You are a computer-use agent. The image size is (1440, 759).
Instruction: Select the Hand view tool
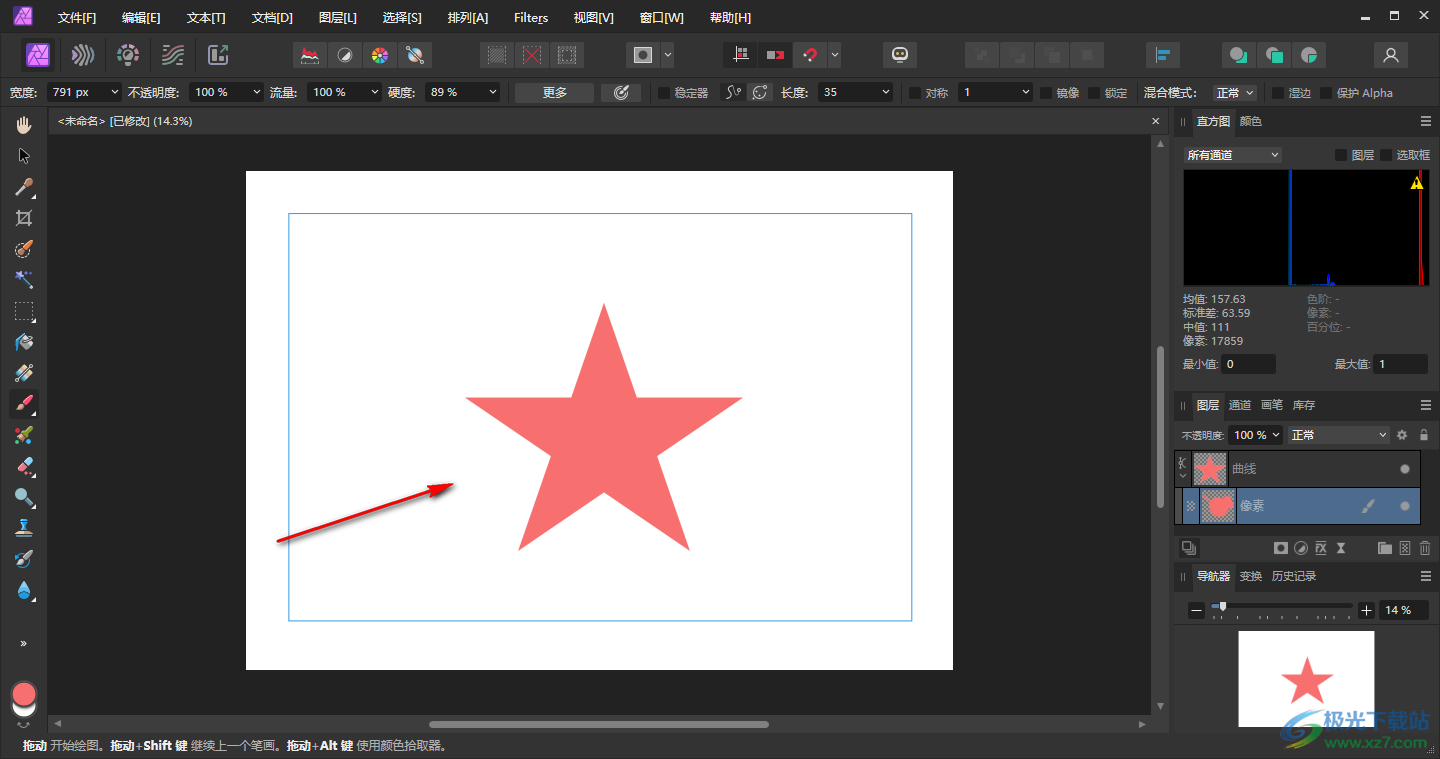[24, 125]
